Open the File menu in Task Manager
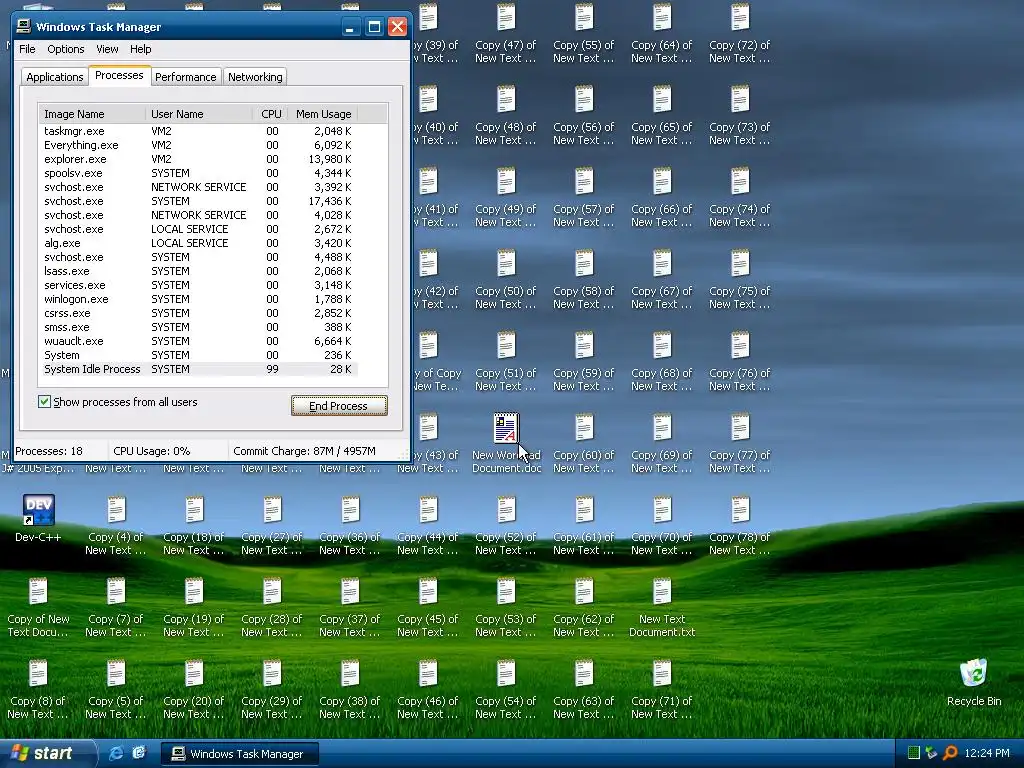This screenshot has width=1024, height=768. click(27, 49)
